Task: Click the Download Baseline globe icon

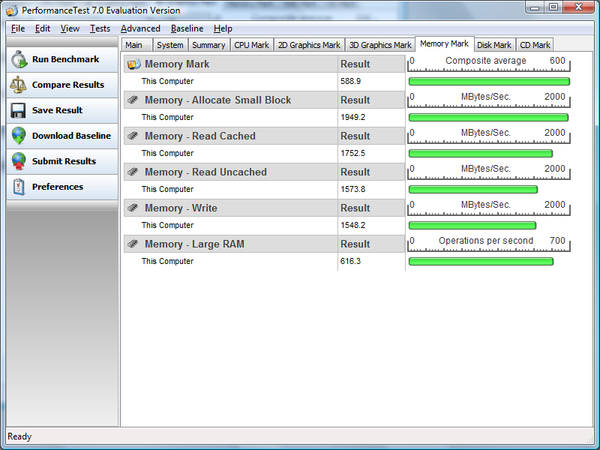Action: [18, 136]
